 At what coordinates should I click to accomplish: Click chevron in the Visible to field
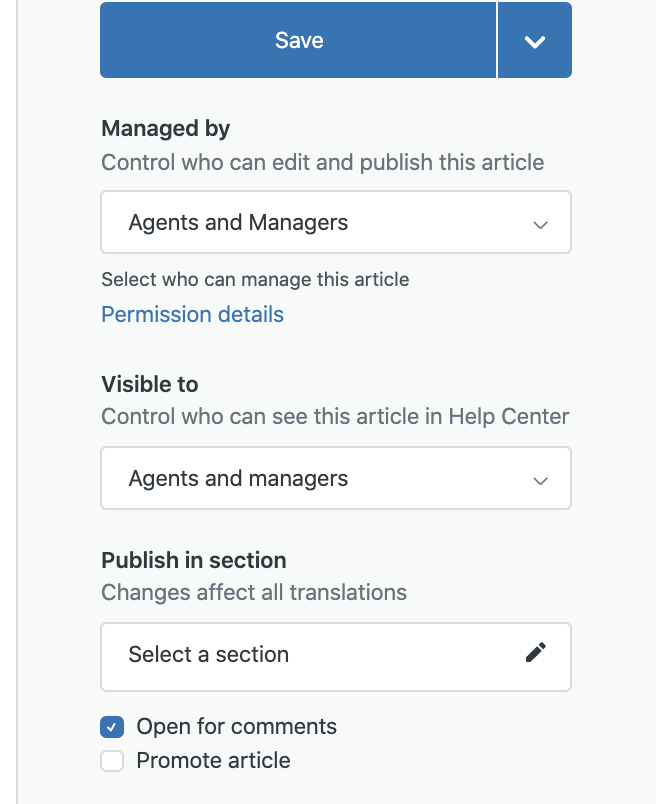click(x=541, y=480)
